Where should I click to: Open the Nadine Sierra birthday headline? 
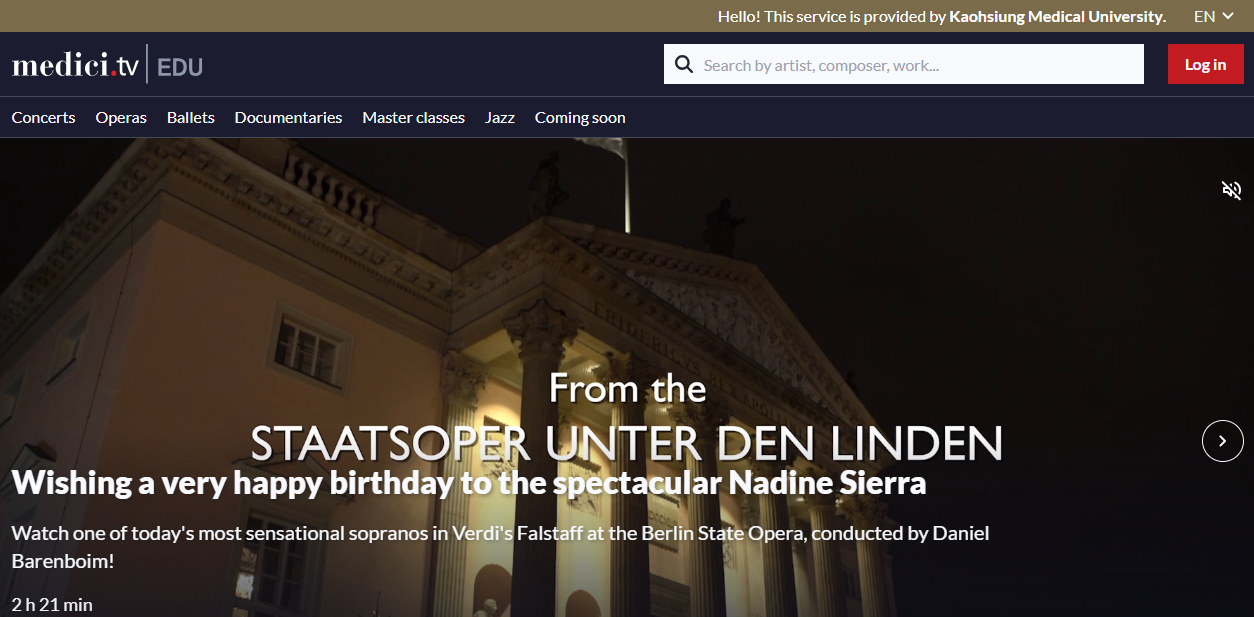click(469, 483)
